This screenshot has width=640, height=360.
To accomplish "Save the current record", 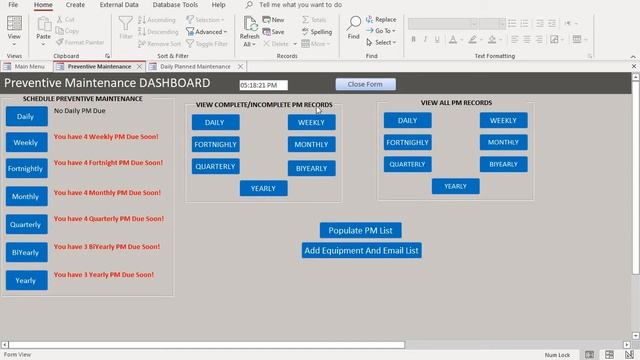I will pyautogui.click(x=273, y=32).
